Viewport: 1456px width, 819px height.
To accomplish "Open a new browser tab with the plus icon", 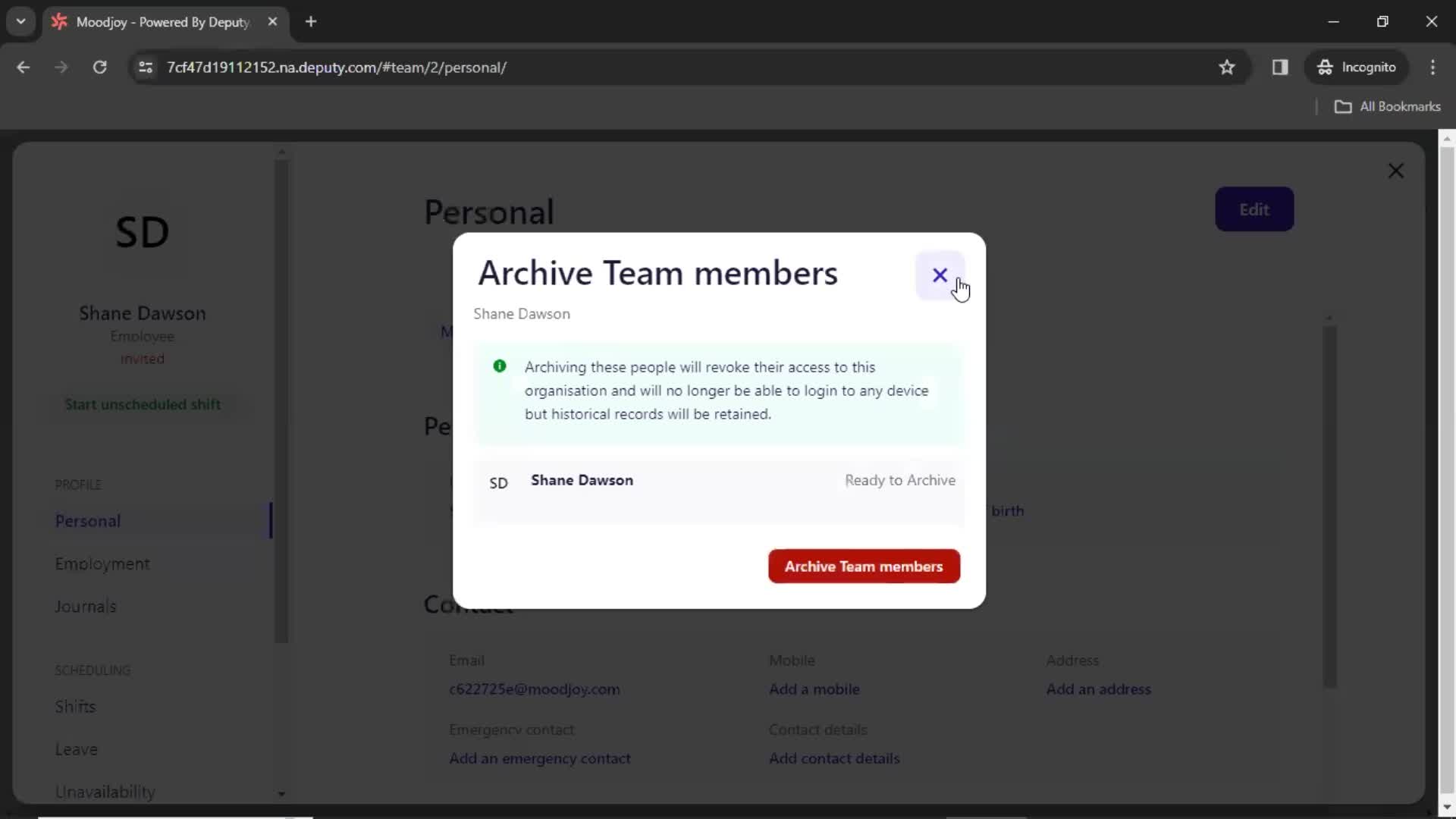I will (311, 22).
